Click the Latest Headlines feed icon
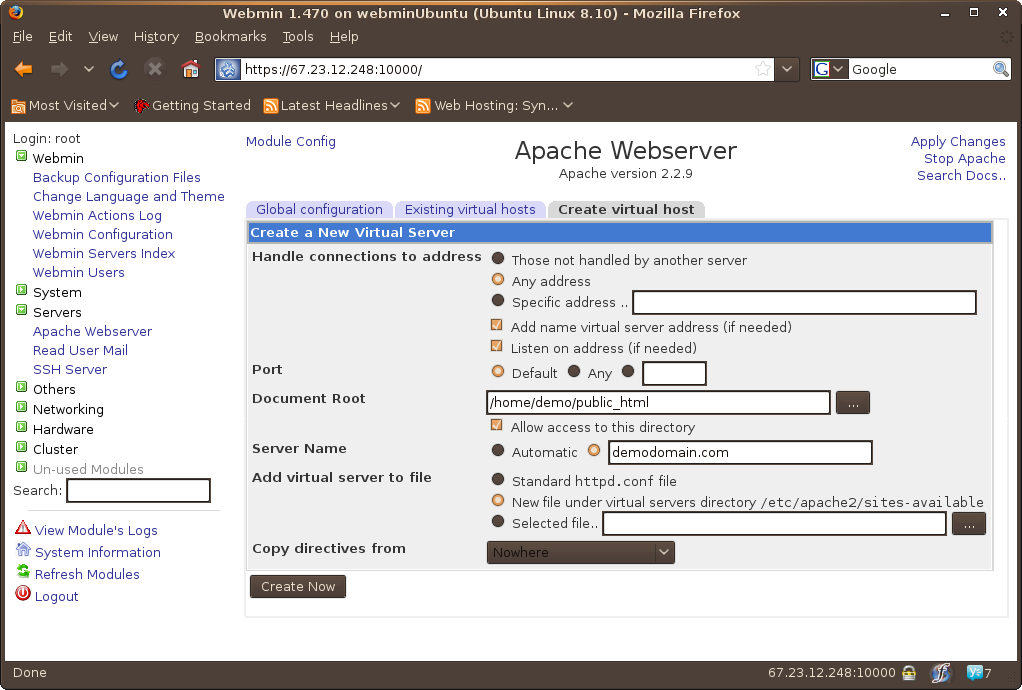1022x690 pixels. pyautogui.click(x=270, y=106)
